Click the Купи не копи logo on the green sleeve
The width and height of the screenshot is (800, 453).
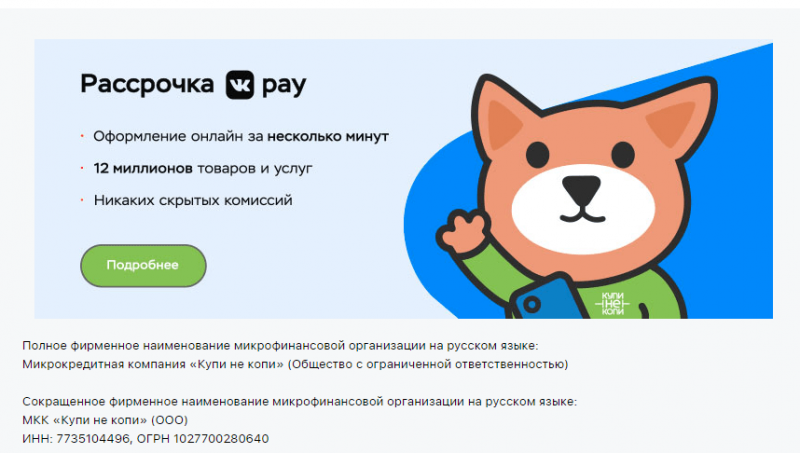pyautogui.click(x=613, y=304)
